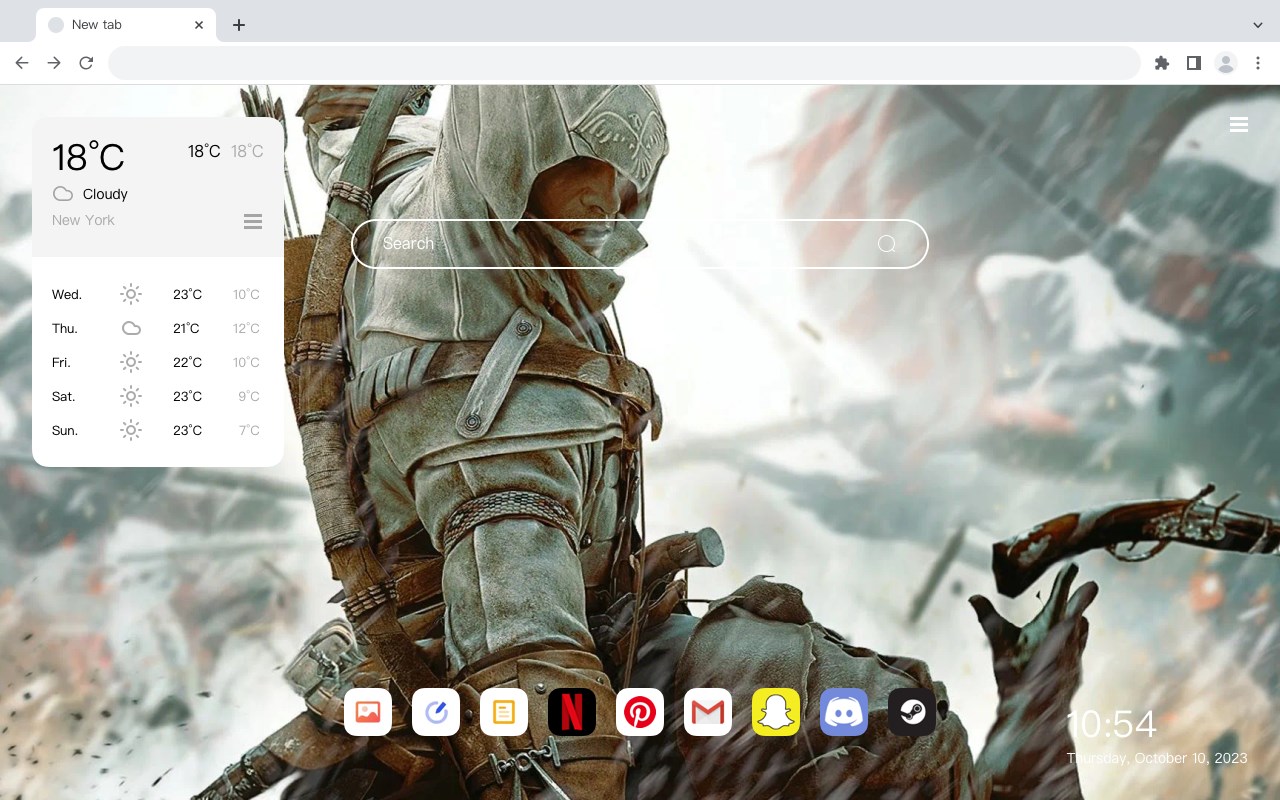Open the Discord shortcut

(844, 712)
